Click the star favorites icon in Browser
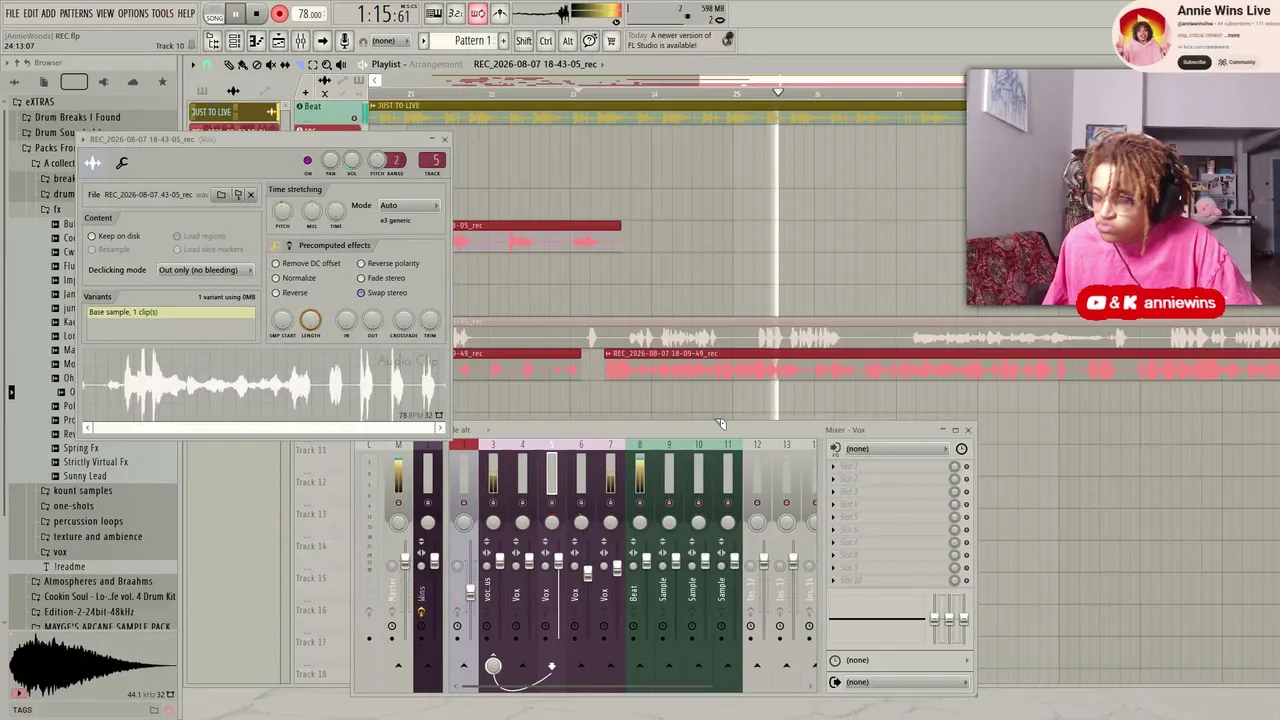1280x720 pixels. point(162,82)
